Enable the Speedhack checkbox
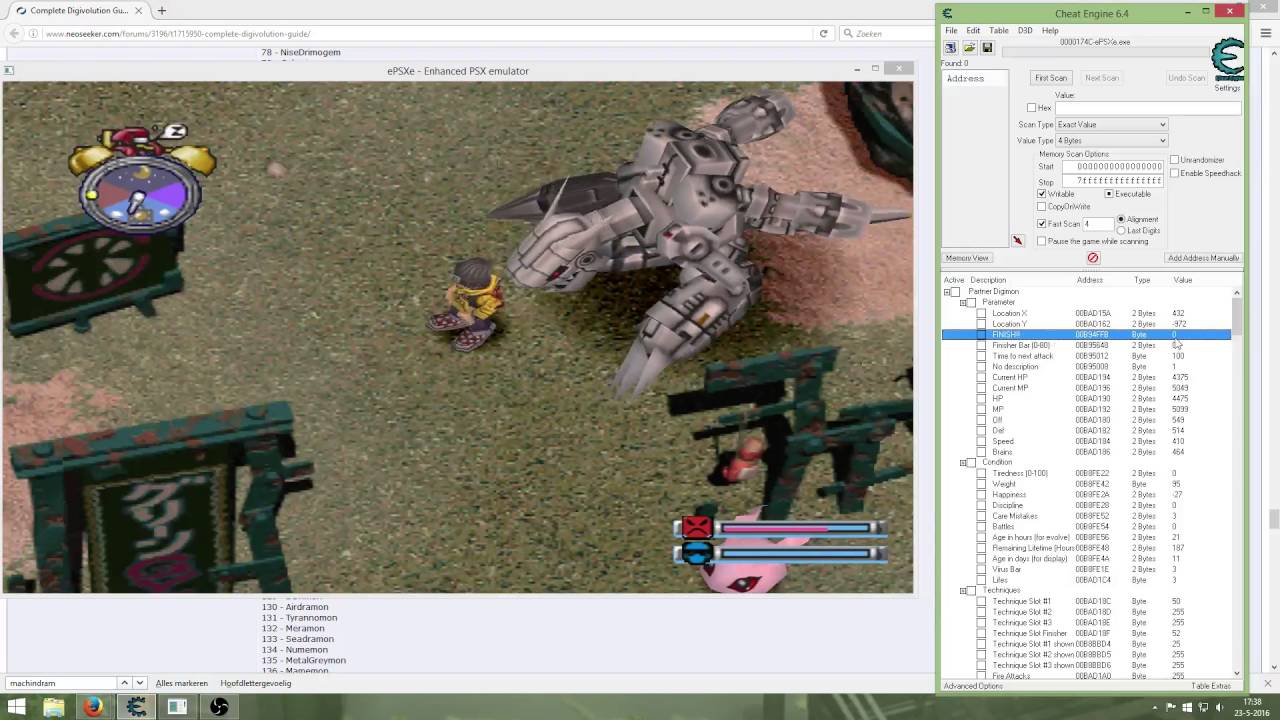The image size is (1280, 720). [1174, 173]
